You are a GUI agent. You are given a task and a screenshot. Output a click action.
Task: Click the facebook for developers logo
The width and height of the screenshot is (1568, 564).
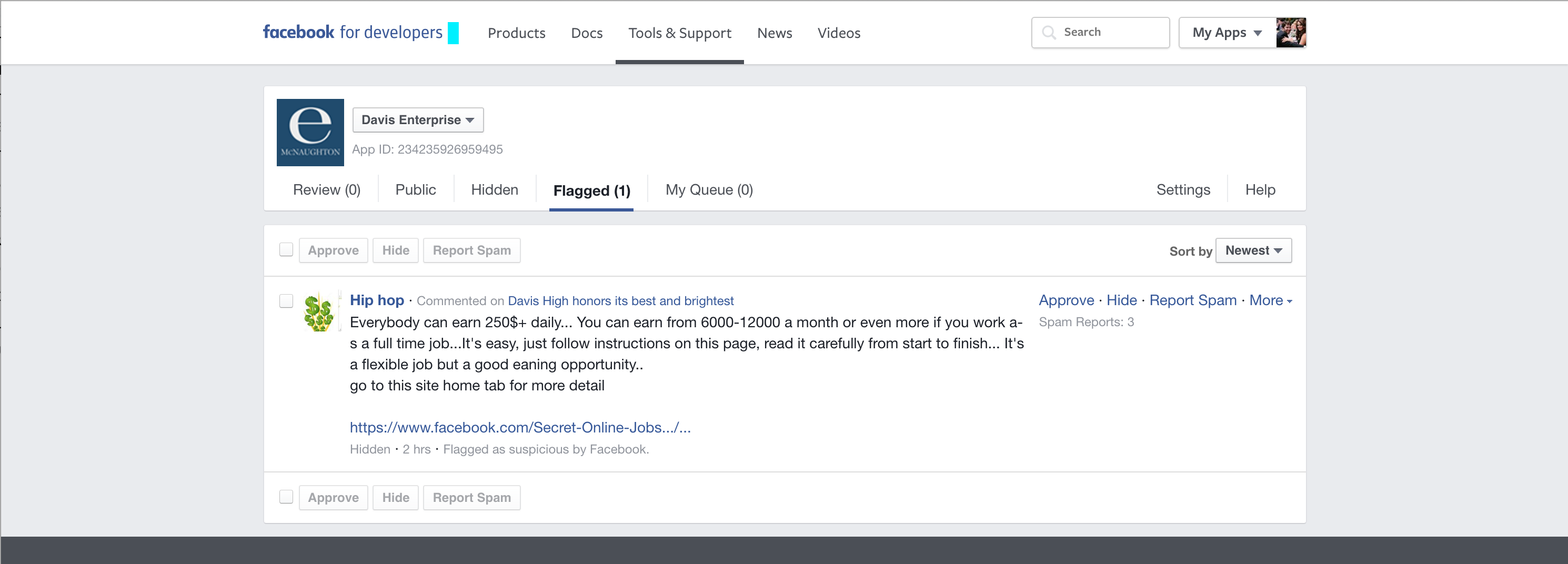pyautogui.click(x=353, y=32)
